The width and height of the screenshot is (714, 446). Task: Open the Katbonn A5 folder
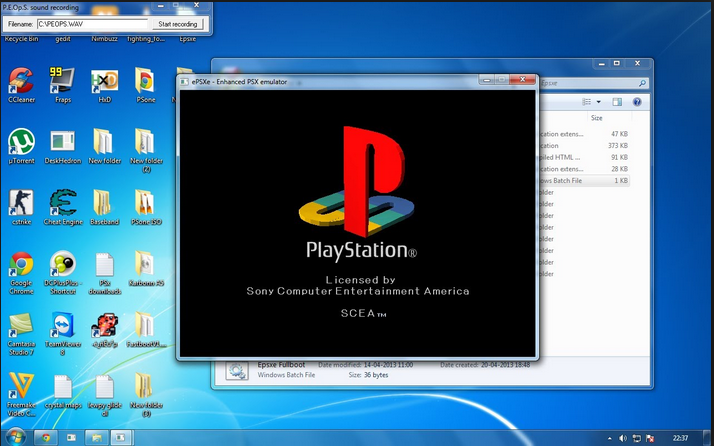146,268
